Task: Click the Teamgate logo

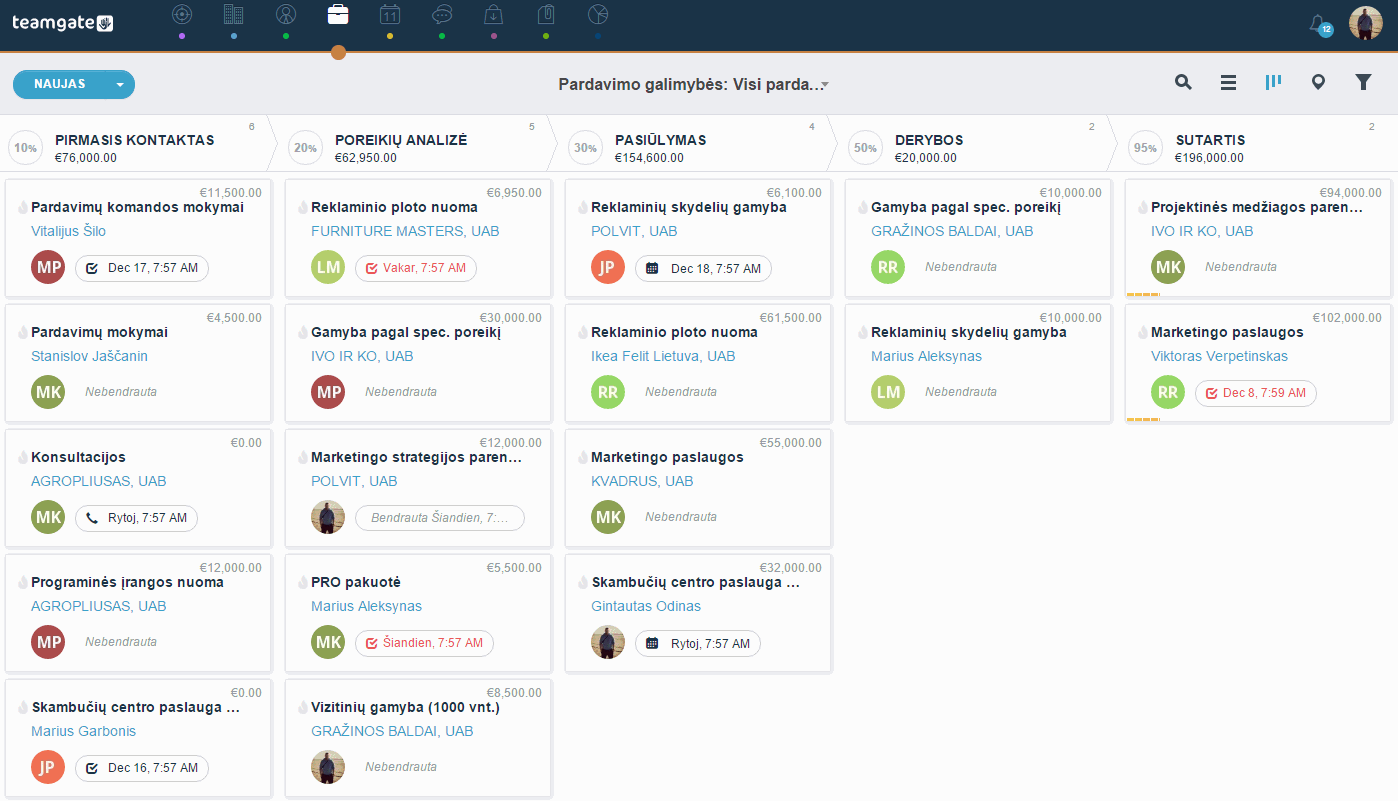Action: (x=63, y=22)
